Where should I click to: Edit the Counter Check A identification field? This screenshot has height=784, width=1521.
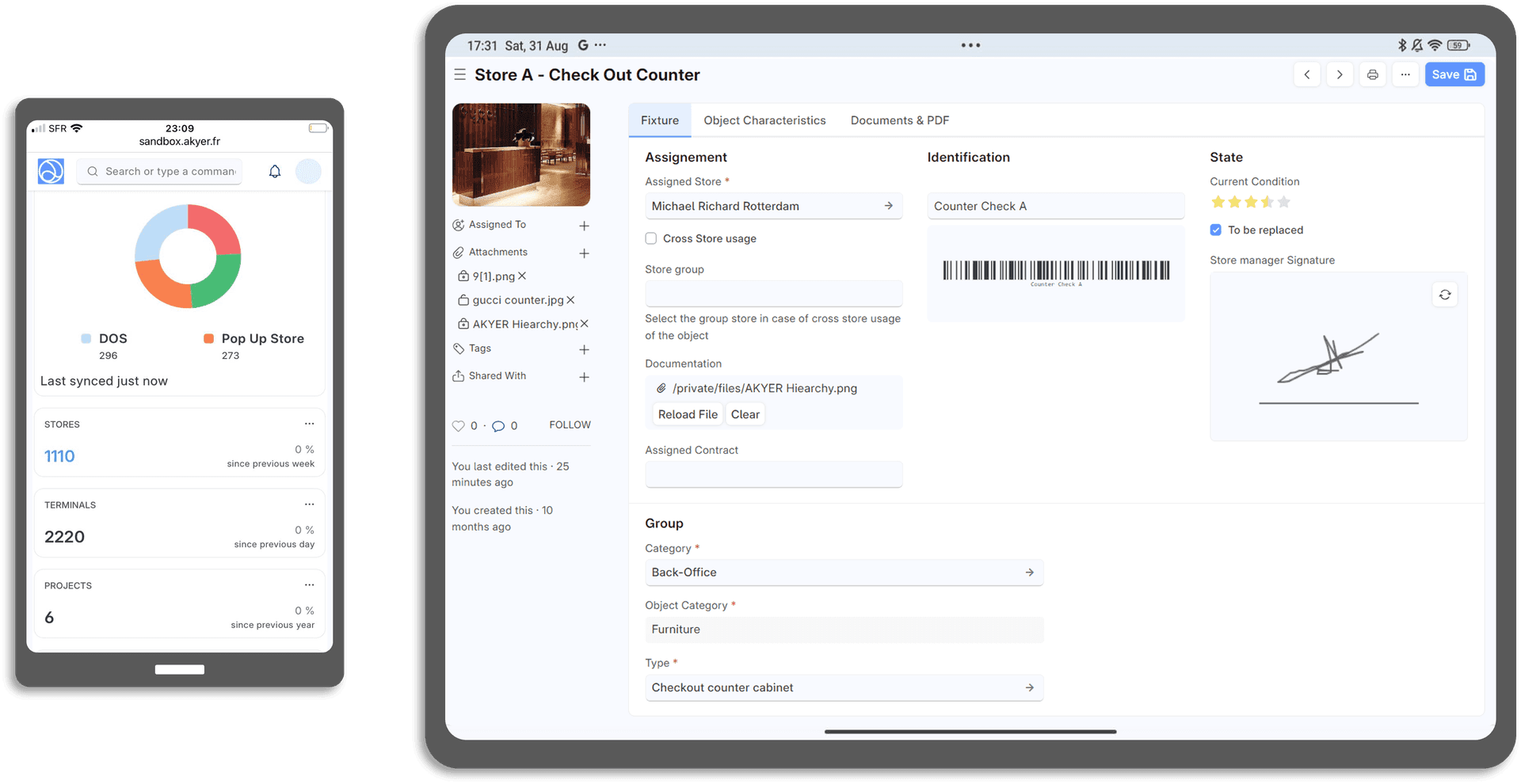pos(1056,206)
